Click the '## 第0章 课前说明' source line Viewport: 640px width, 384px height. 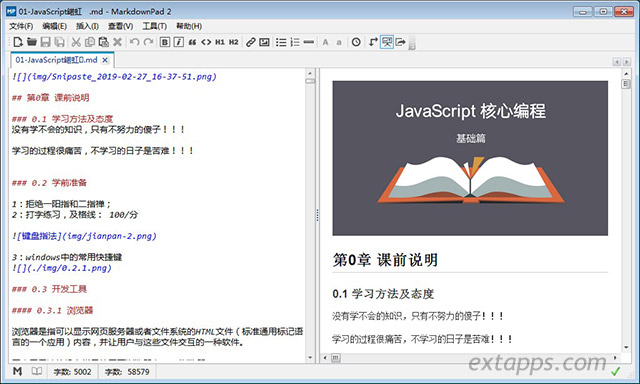coord(51,98)
